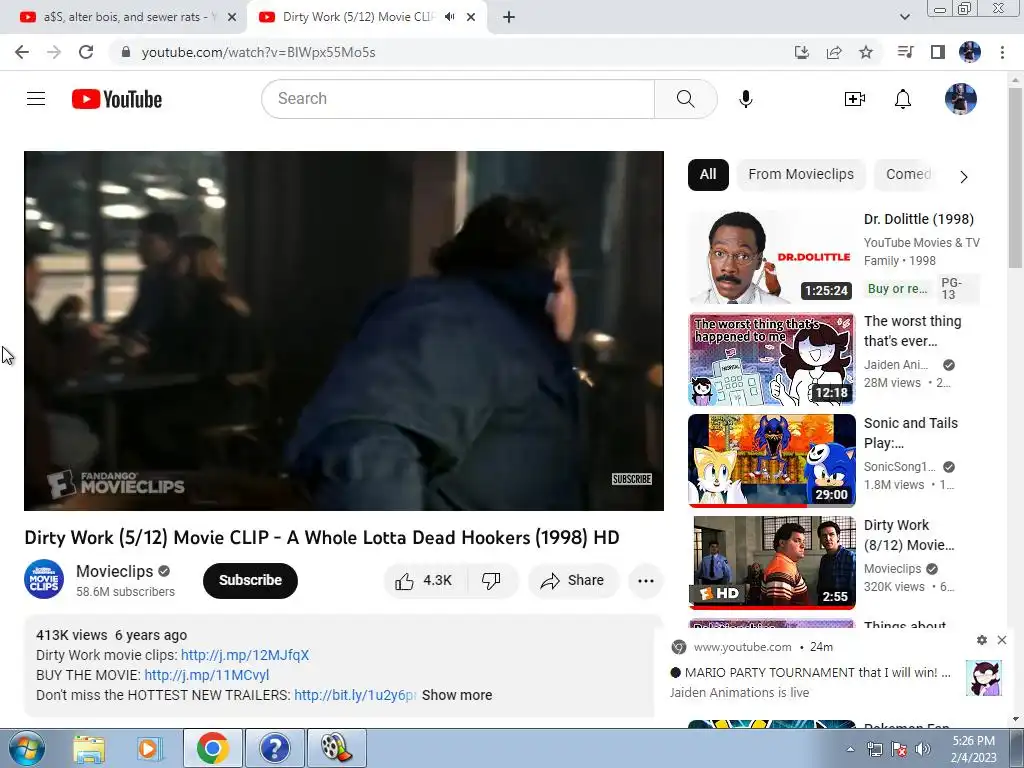Click into the YouTube Search field

coord(458,99)
